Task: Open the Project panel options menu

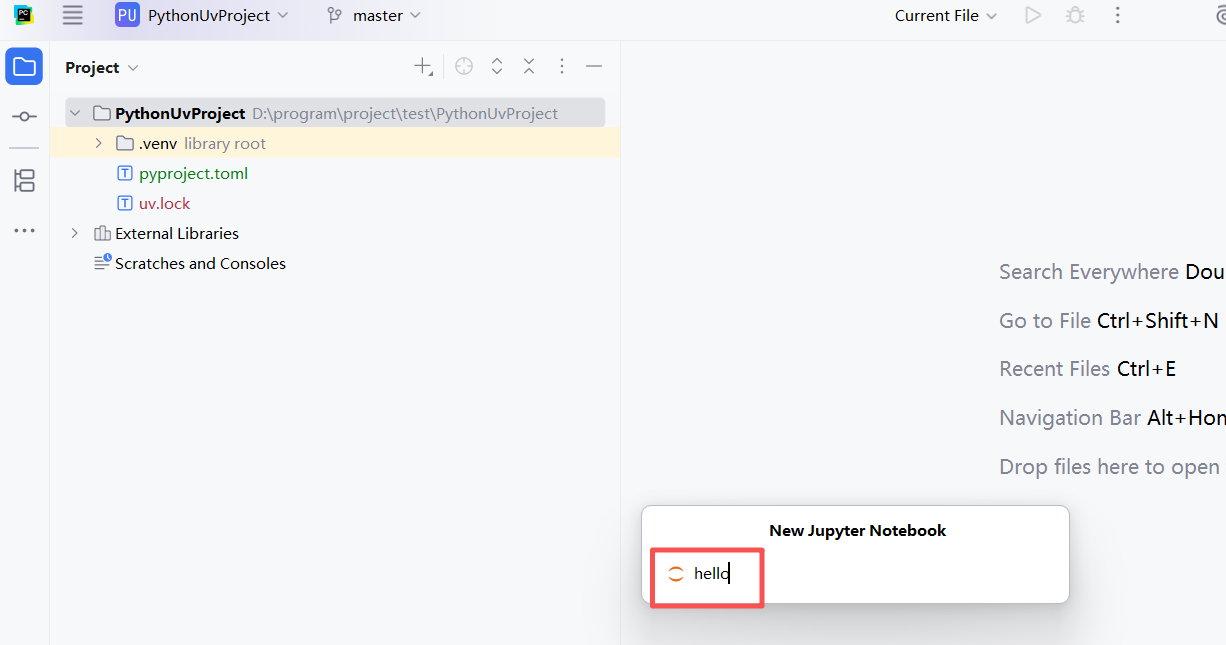Action: point(562,67)
